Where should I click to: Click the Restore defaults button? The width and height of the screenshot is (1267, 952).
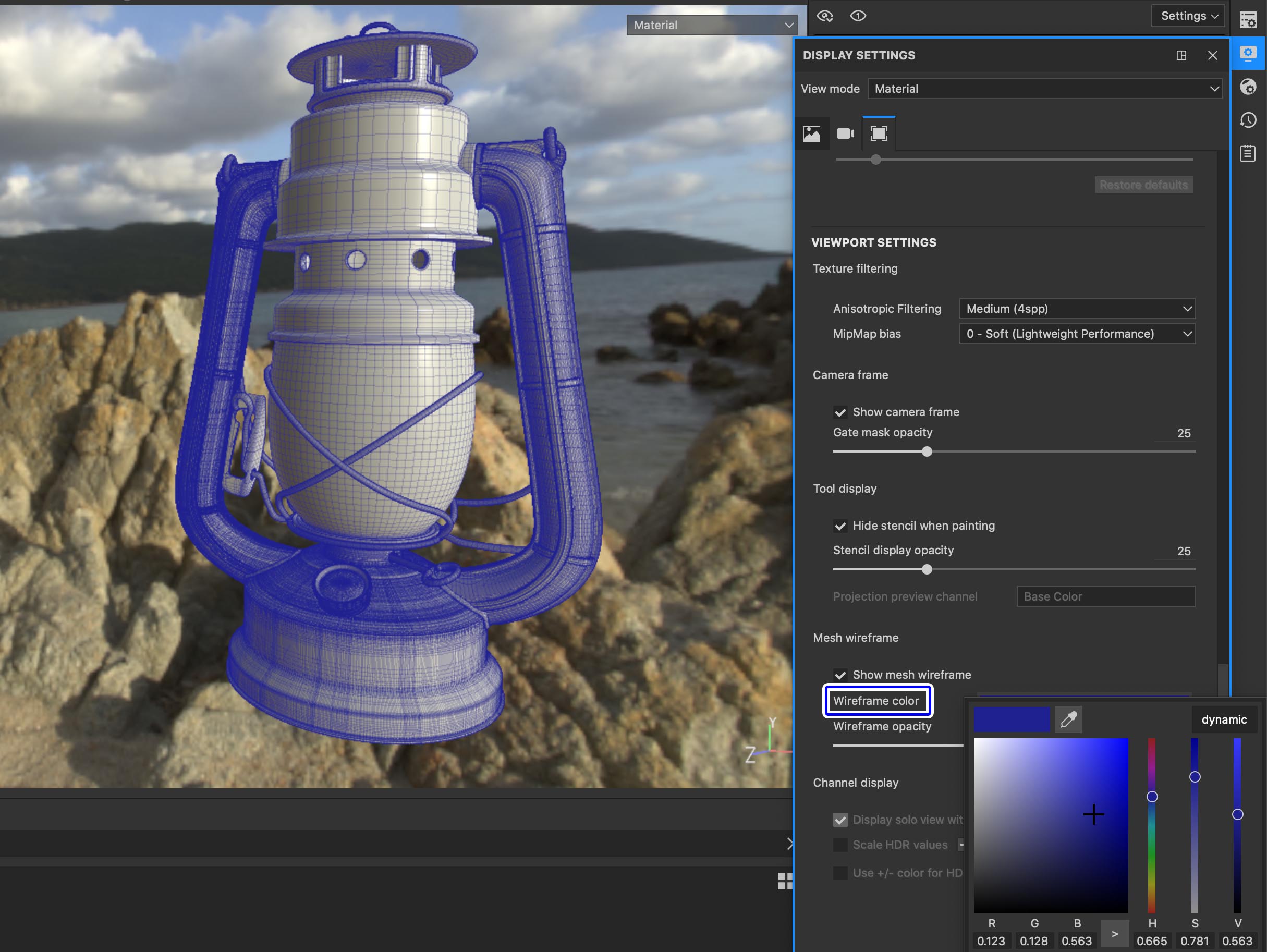tap(1143, 185)
